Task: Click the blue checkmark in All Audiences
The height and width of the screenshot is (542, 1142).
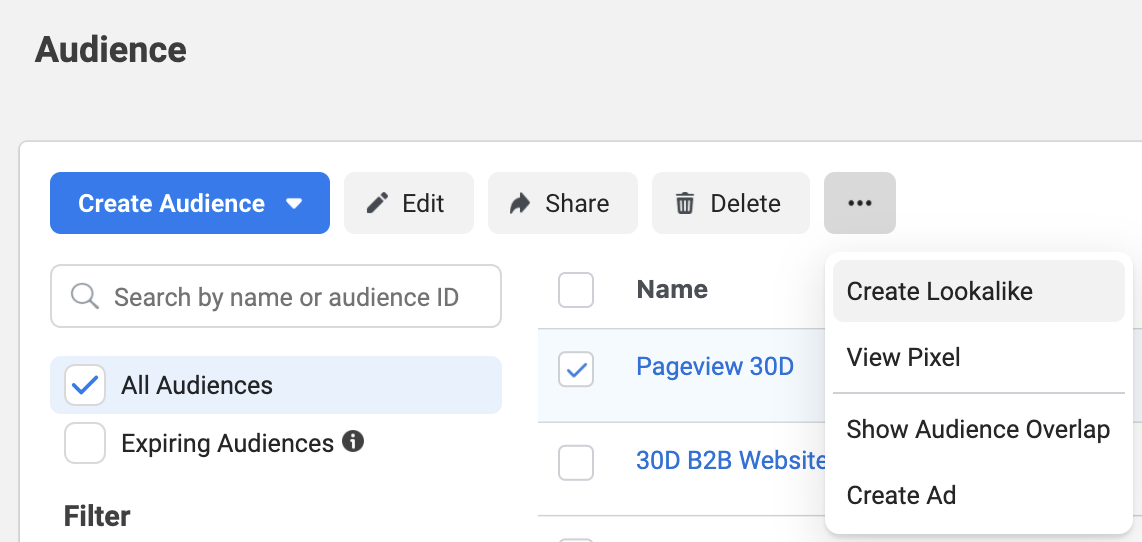Action: click(x=85, y=385)
